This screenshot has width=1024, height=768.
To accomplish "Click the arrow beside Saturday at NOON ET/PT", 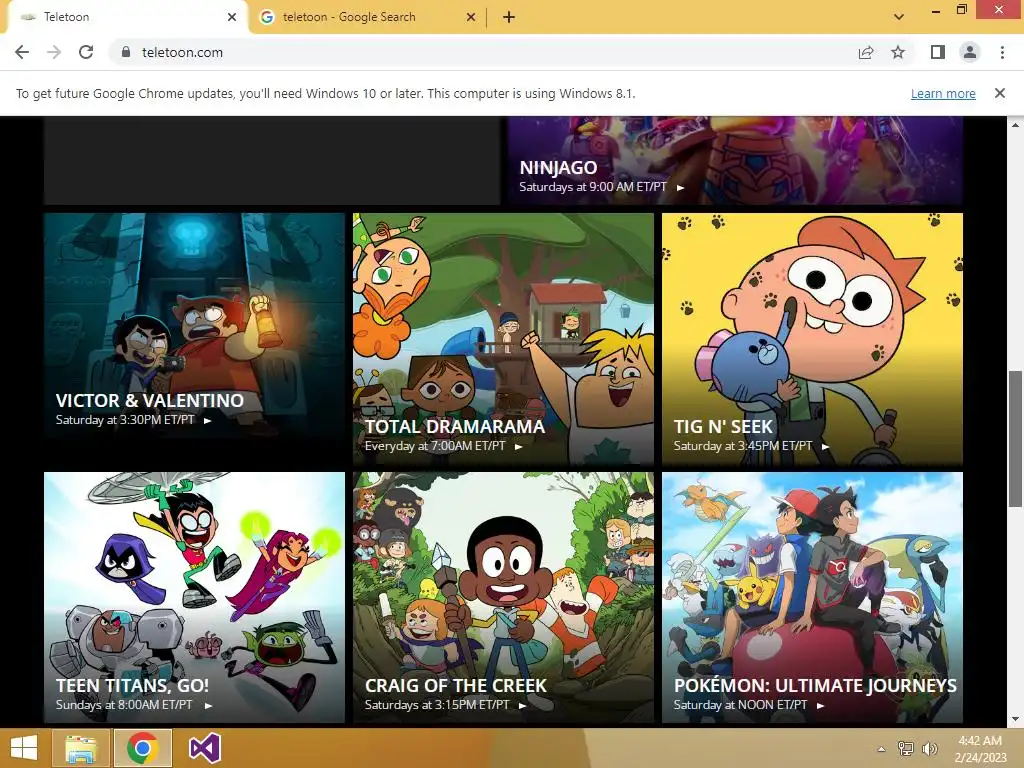I will (821, 706).
